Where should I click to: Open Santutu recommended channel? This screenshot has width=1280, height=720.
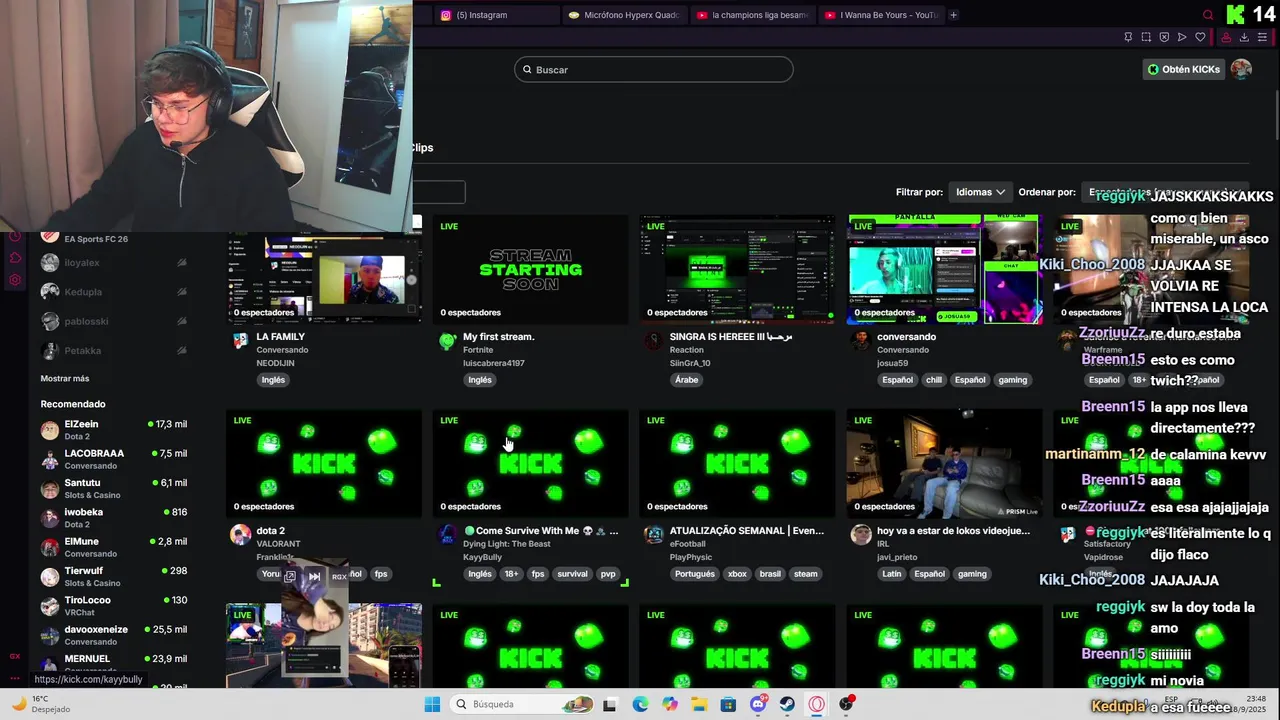(x=113, y=489)
